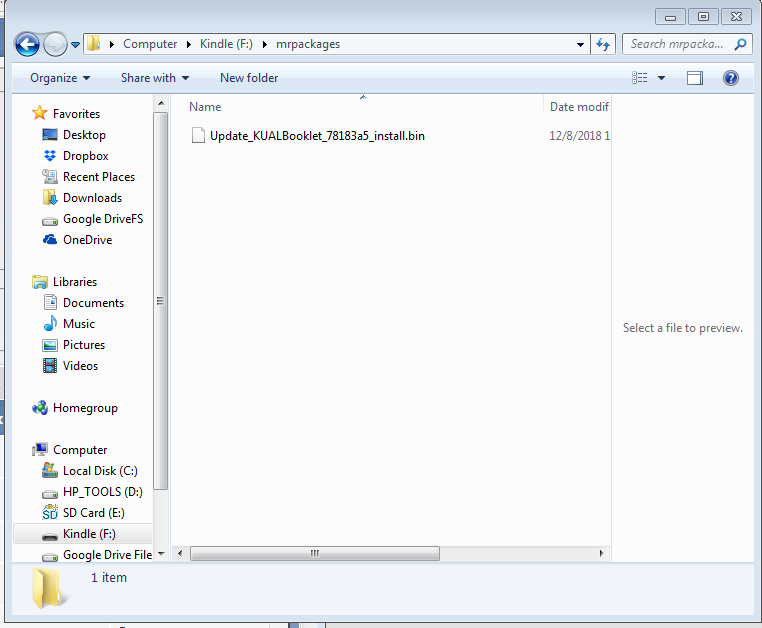The image size is (762, 628).
Task: Click the file icon of Update_KUALBooklet bin
Action: (x=198, y=135)
